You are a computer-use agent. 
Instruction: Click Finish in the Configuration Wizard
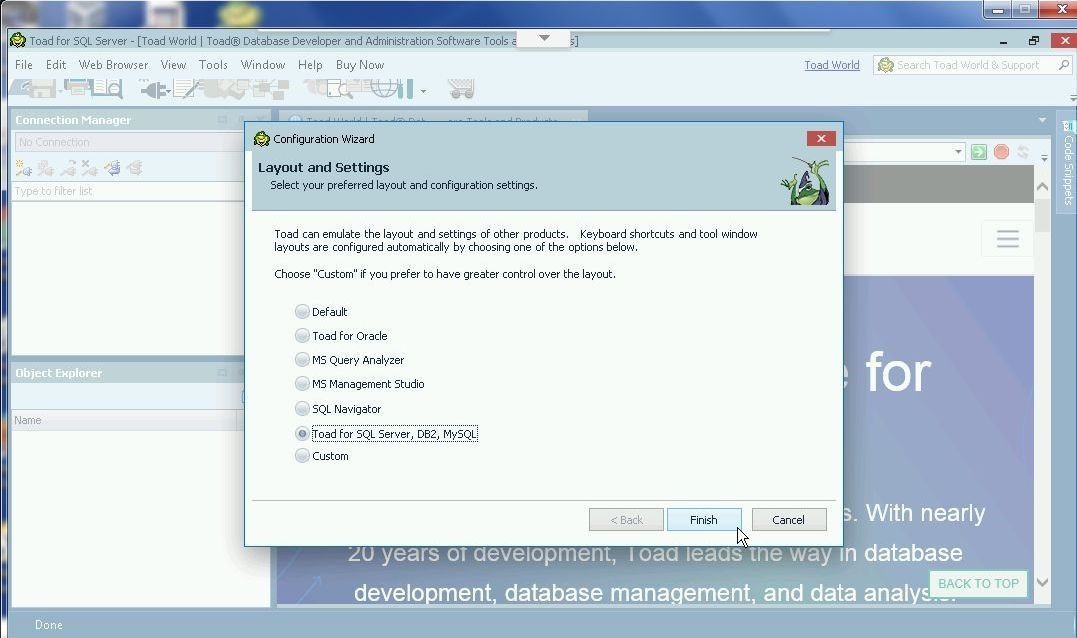[x=704, y=520]
